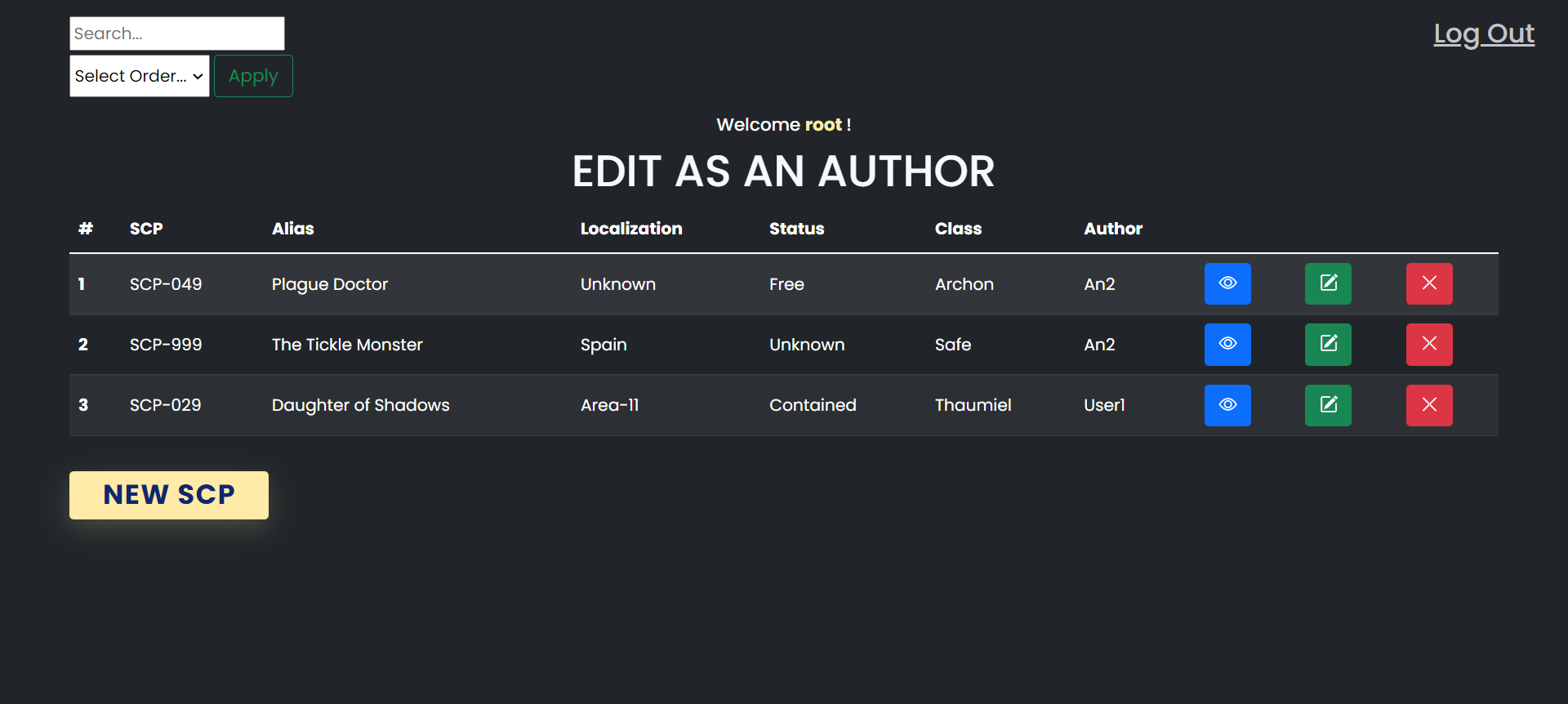This screenshot has width=1568, height=704.
Task: Delete SCP-999 The Tickle Monster
Action: 1429,344
